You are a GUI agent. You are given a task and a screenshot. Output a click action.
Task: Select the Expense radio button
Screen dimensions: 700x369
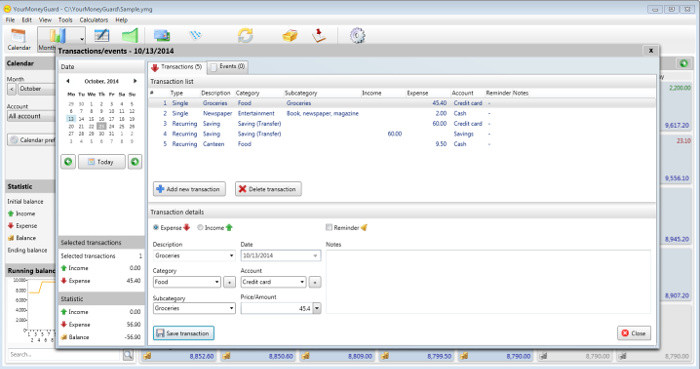156,228
